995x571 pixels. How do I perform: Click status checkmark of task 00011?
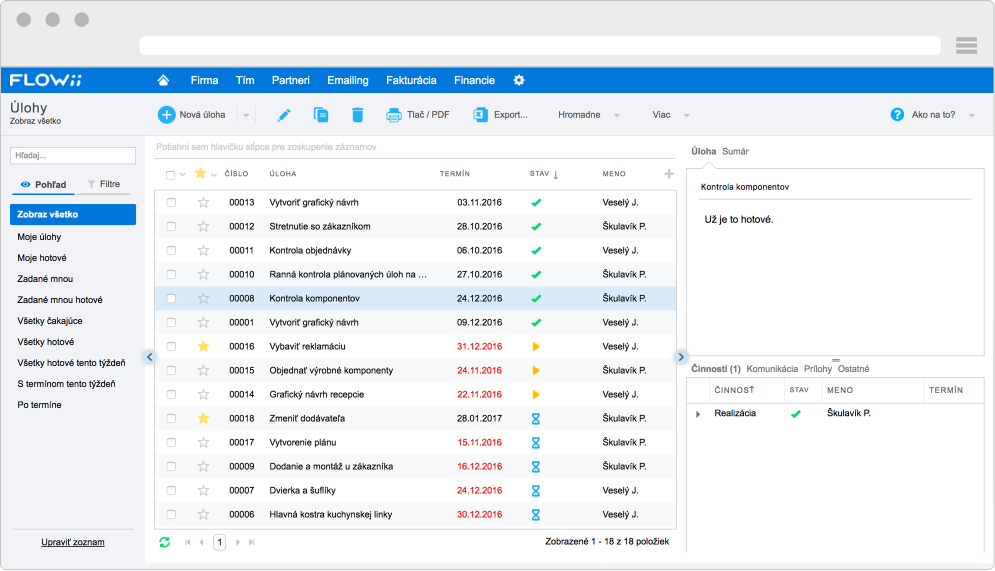(x=536, y=251)
